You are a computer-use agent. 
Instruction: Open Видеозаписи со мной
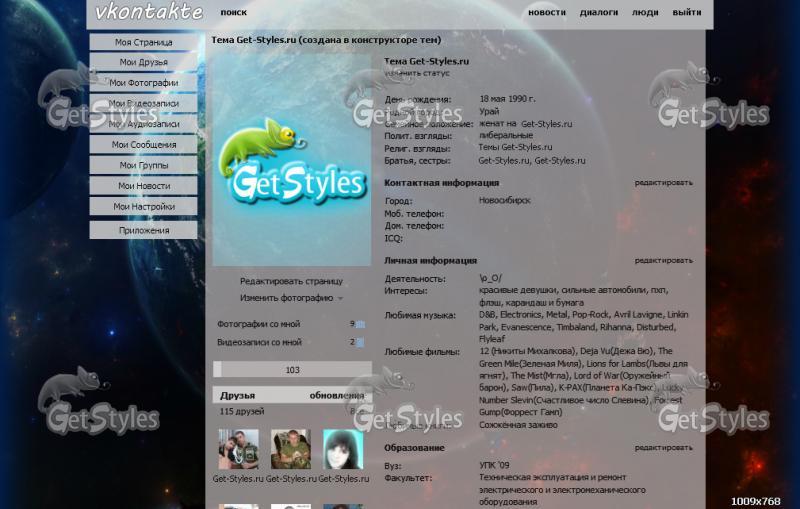click(x=260, y=342)
